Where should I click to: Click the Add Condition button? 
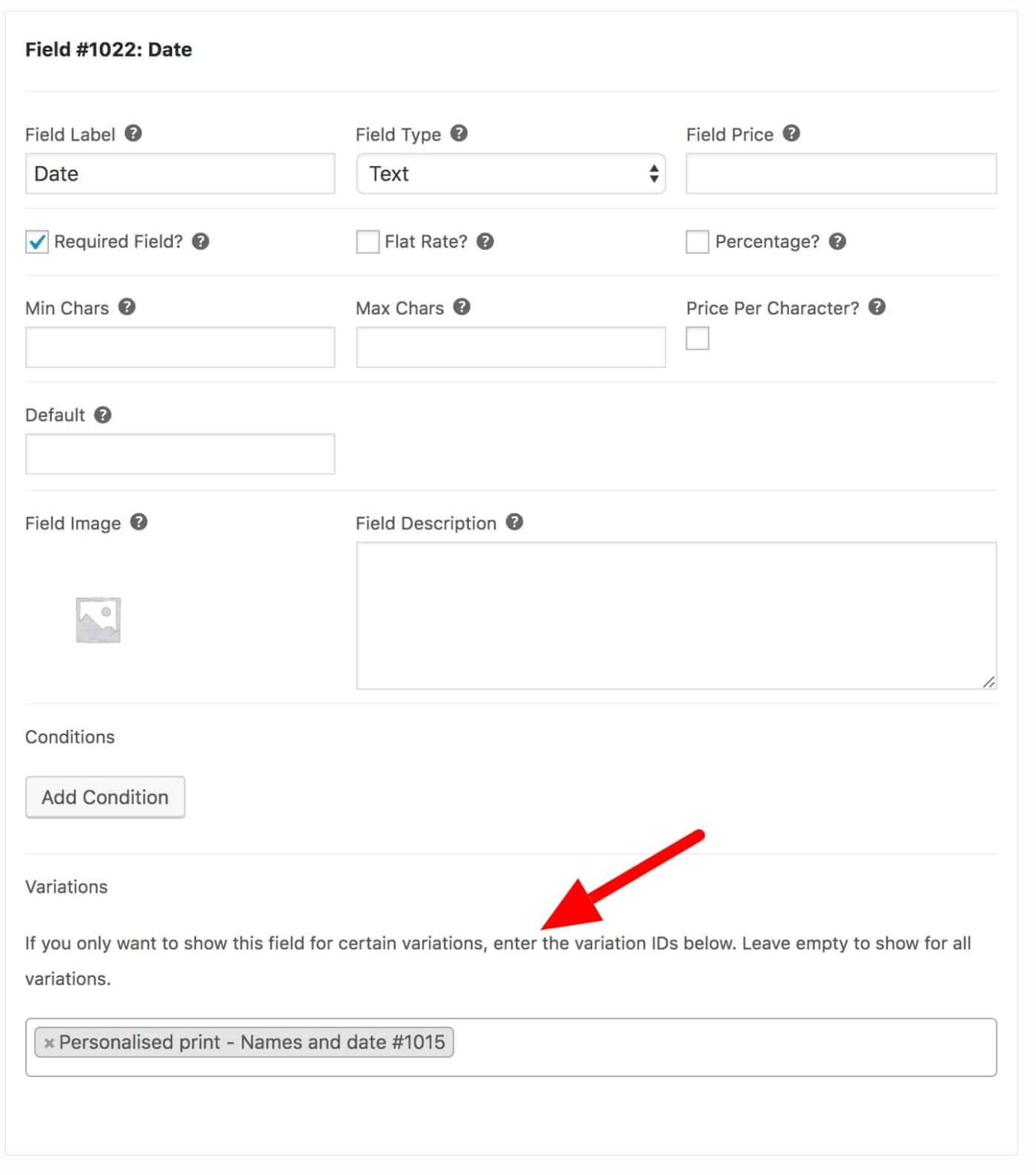pos(106,797)
